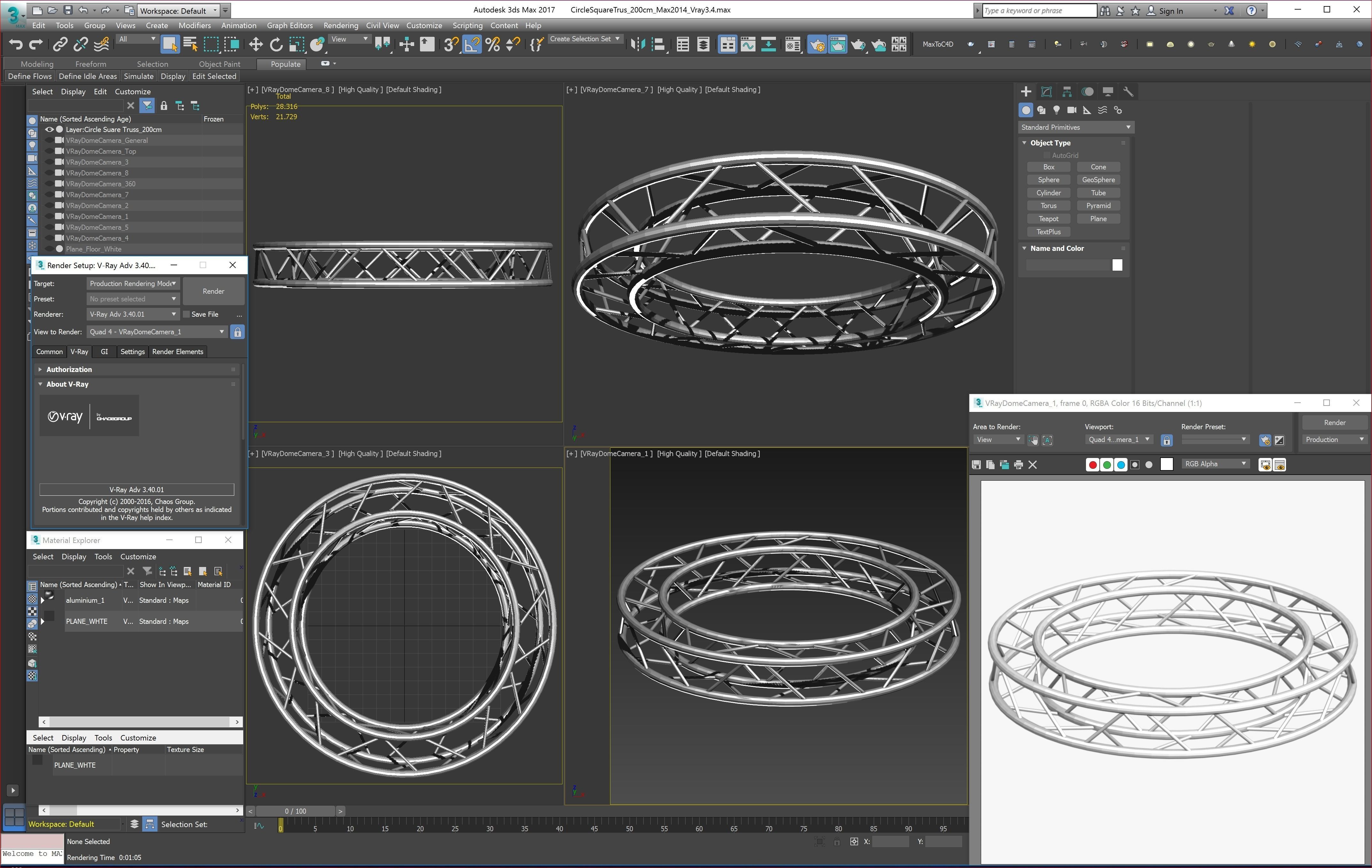This screenshot has width=1372, height=868.
Task: Open the Renderer V-Ray Adv dropdown
Action: [x=133, y=314]
